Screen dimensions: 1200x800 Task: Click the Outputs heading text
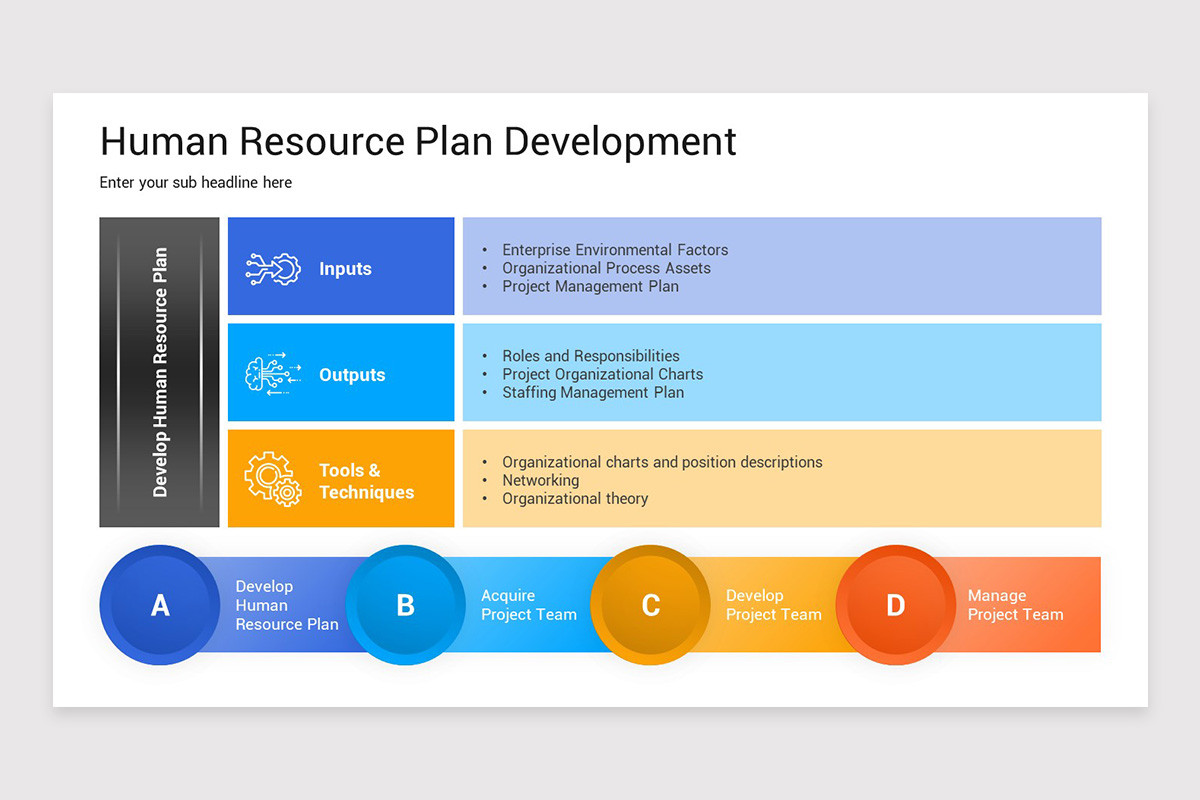[x=352, y=375]
